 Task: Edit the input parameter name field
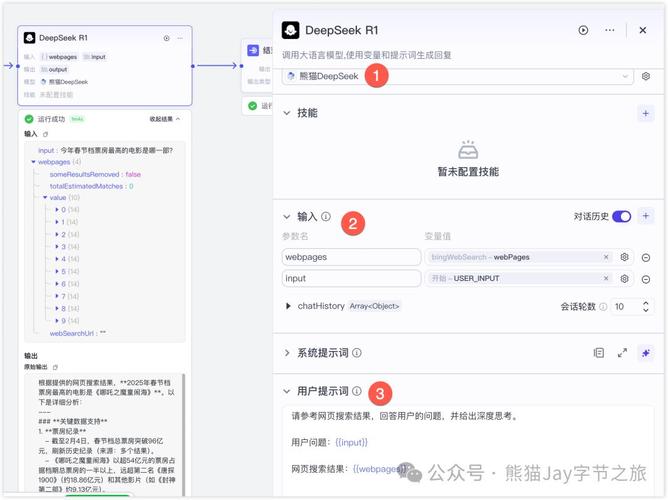tap(351, 279)
